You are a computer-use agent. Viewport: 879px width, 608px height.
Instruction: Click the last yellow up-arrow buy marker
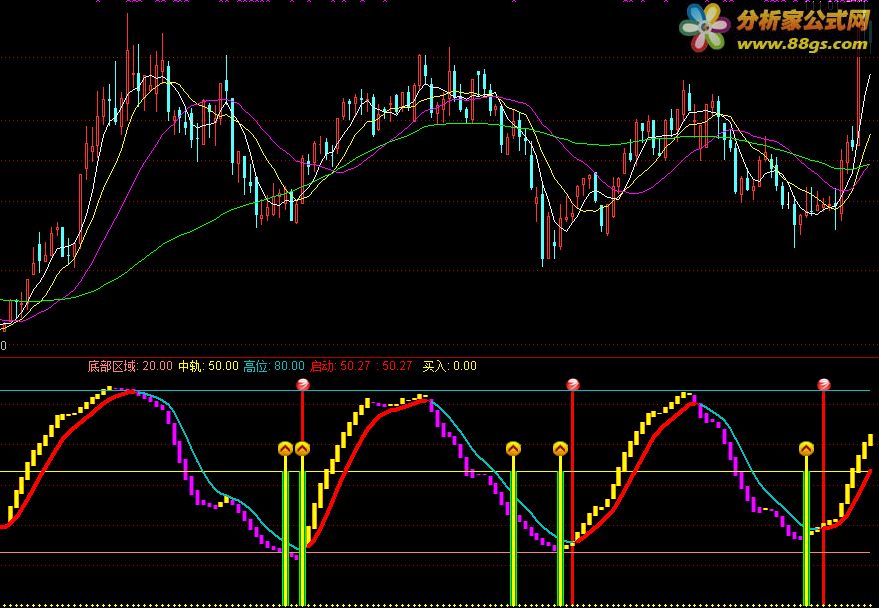(807, 449)
